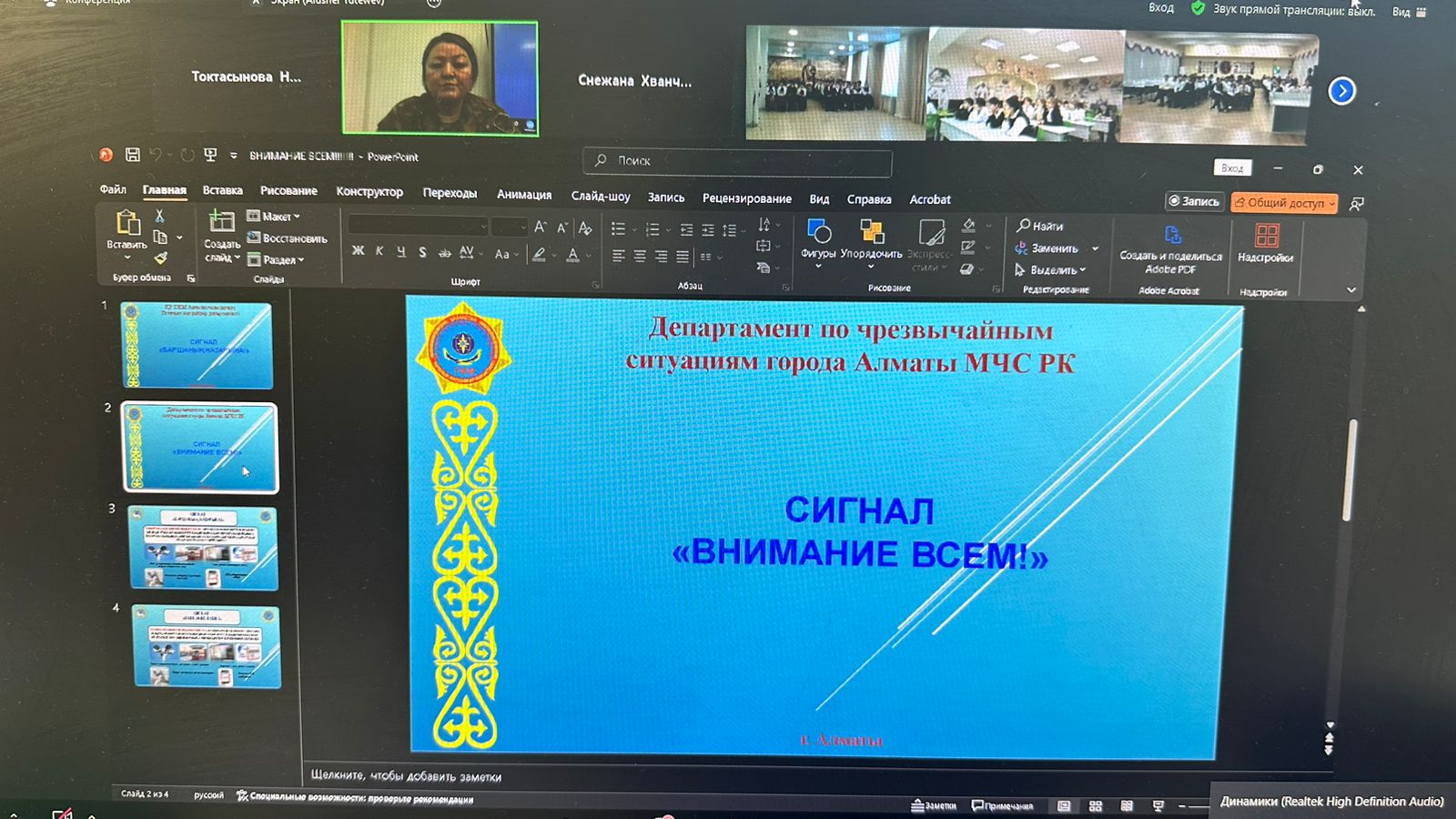1456x819 pixels.
Task: Click the Save floppy disk icon
Action: (x=133, y=155)
